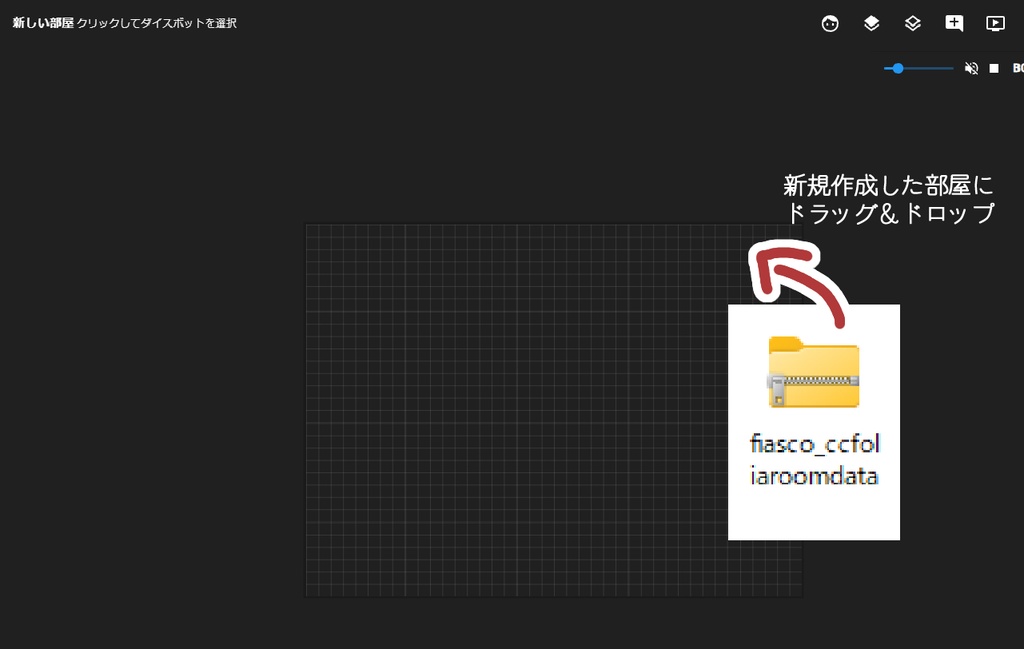This screenshot has height=649, width=1024.
Task: Open the screen panel with the monitor play icon
Action: point(994,23)
